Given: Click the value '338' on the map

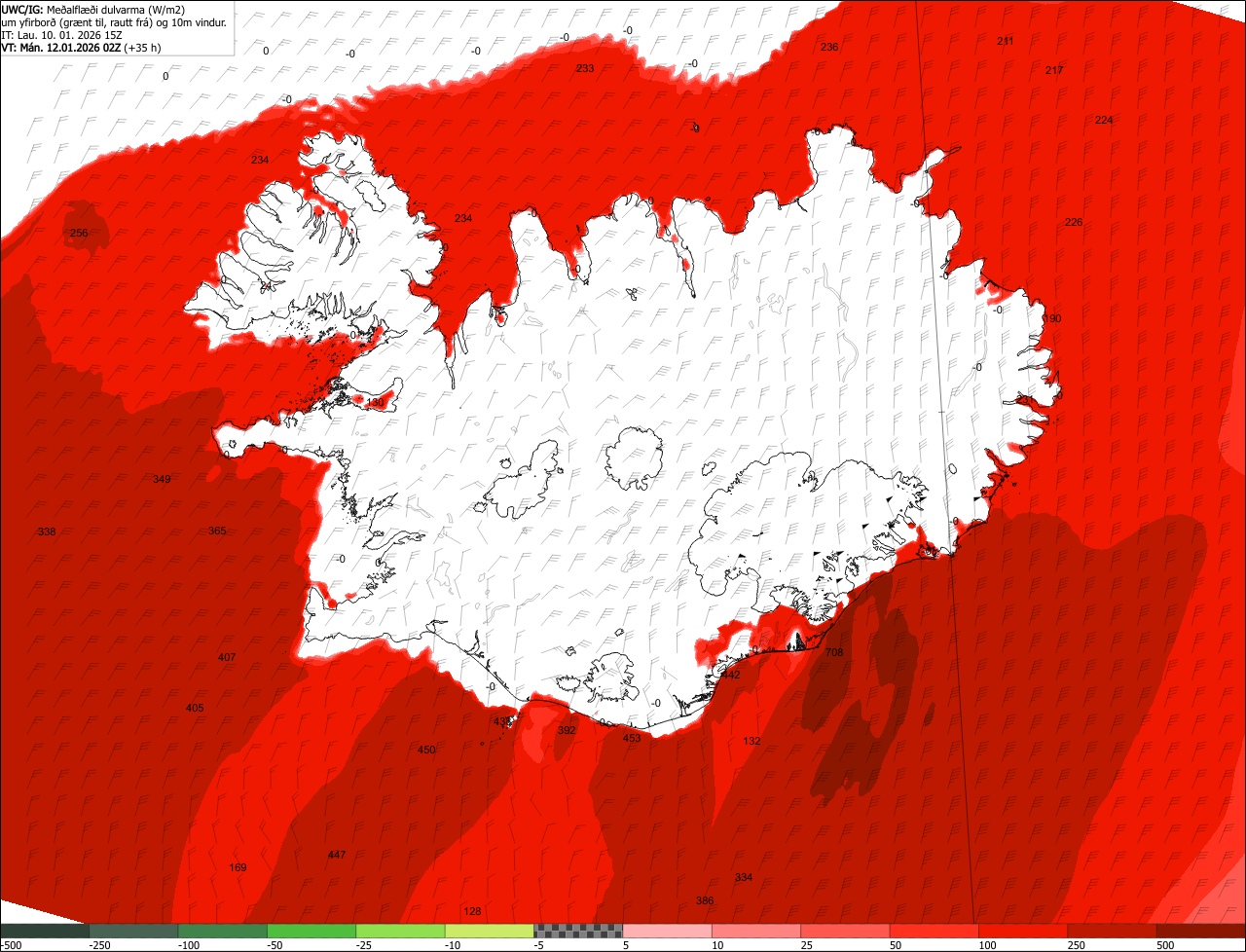Looking at the screenshot, I should [x=47, y=531].
